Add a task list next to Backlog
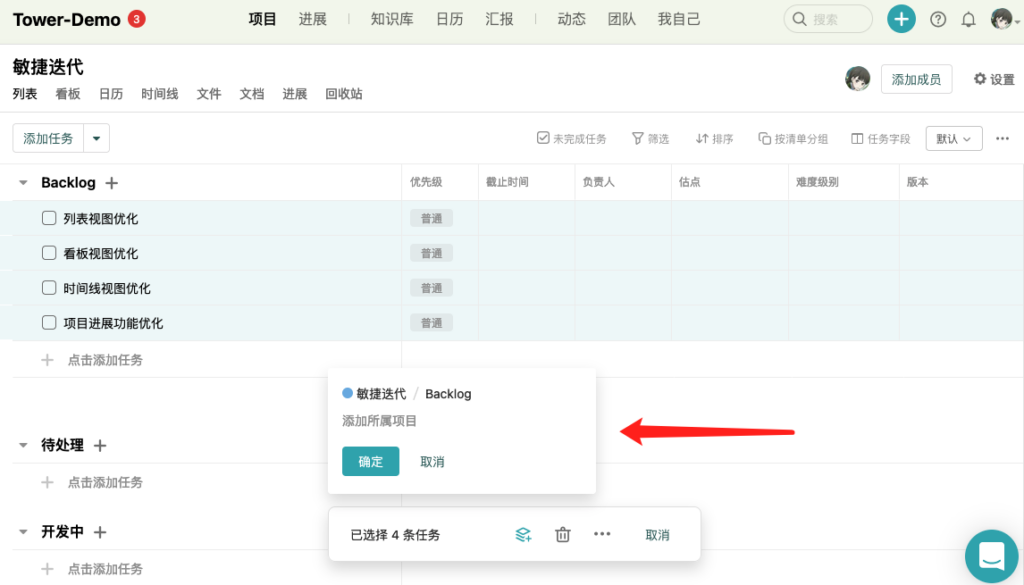The height and width of the screenshot is (585, 1024). click(x=112, y=183)
